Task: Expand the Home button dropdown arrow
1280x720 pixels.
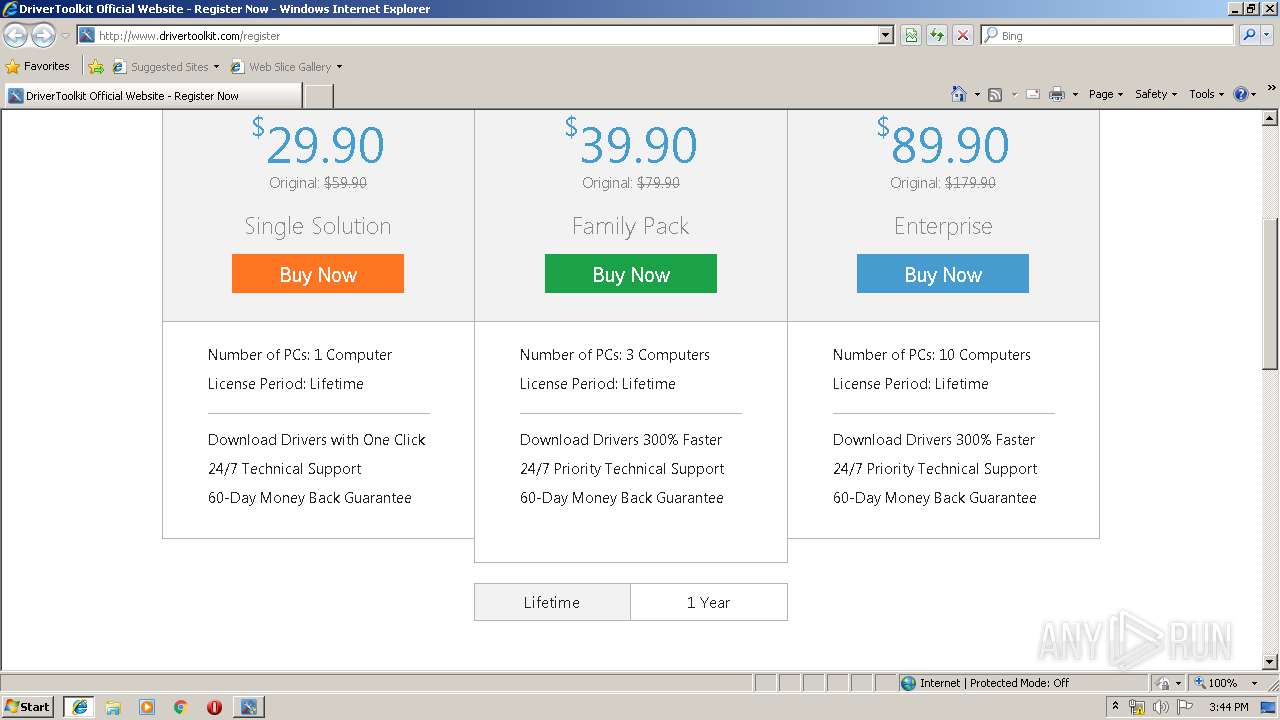Action: (x=977, y=95)
